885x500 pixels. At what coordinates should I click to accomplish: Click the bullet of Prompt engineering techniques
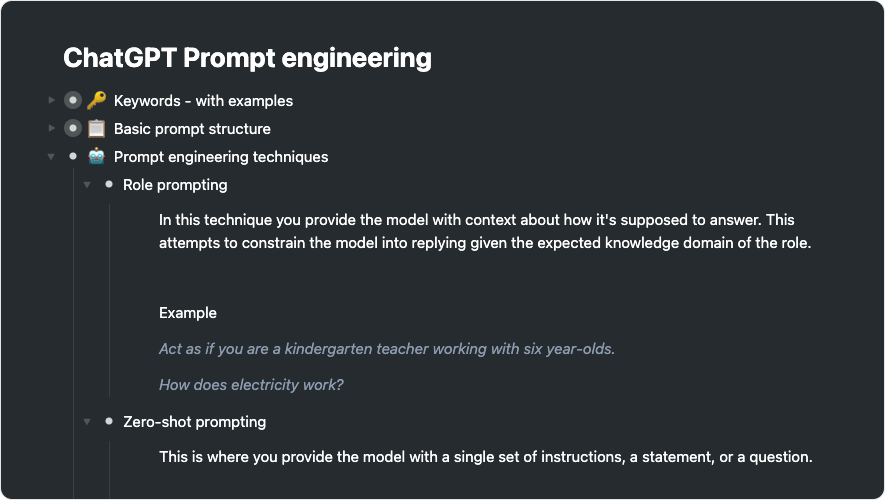72,157
